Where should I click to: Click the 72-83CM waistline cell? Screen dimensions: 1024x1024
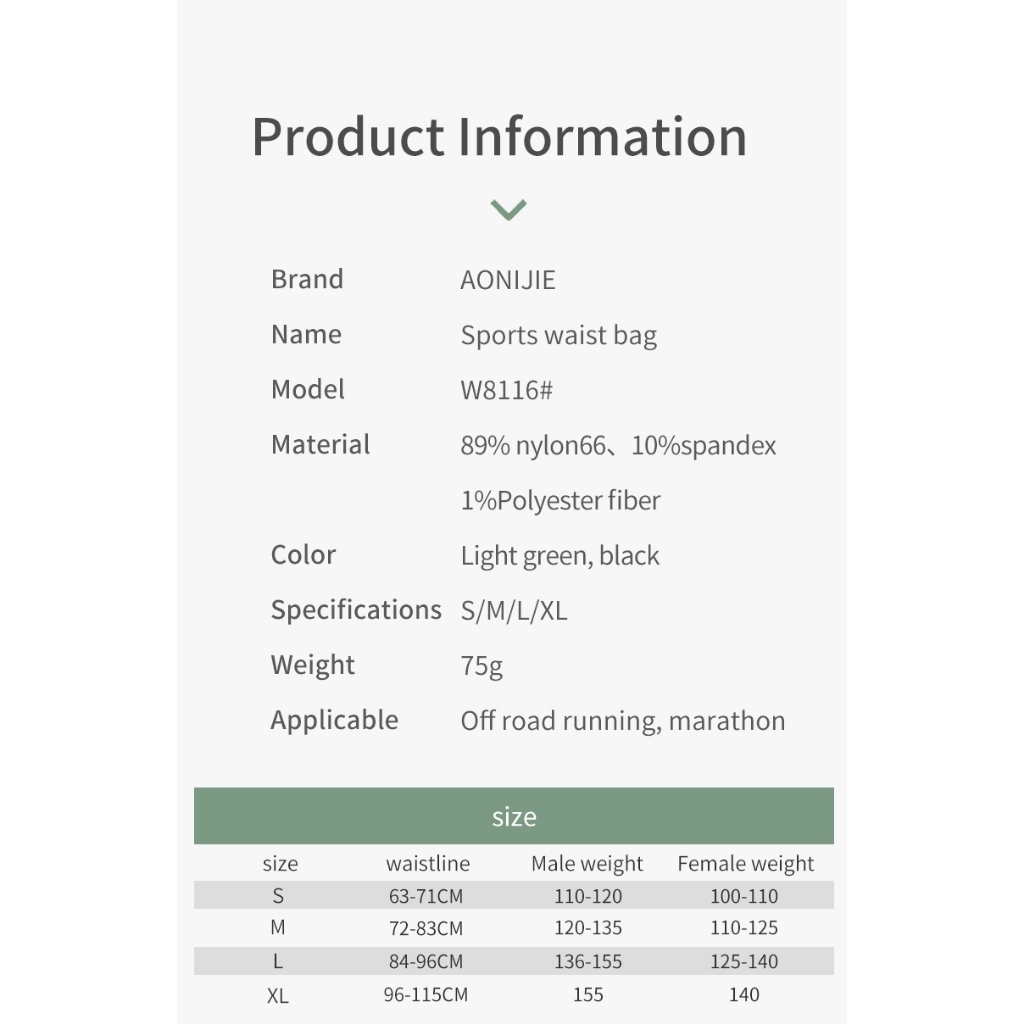click(426, 929)
